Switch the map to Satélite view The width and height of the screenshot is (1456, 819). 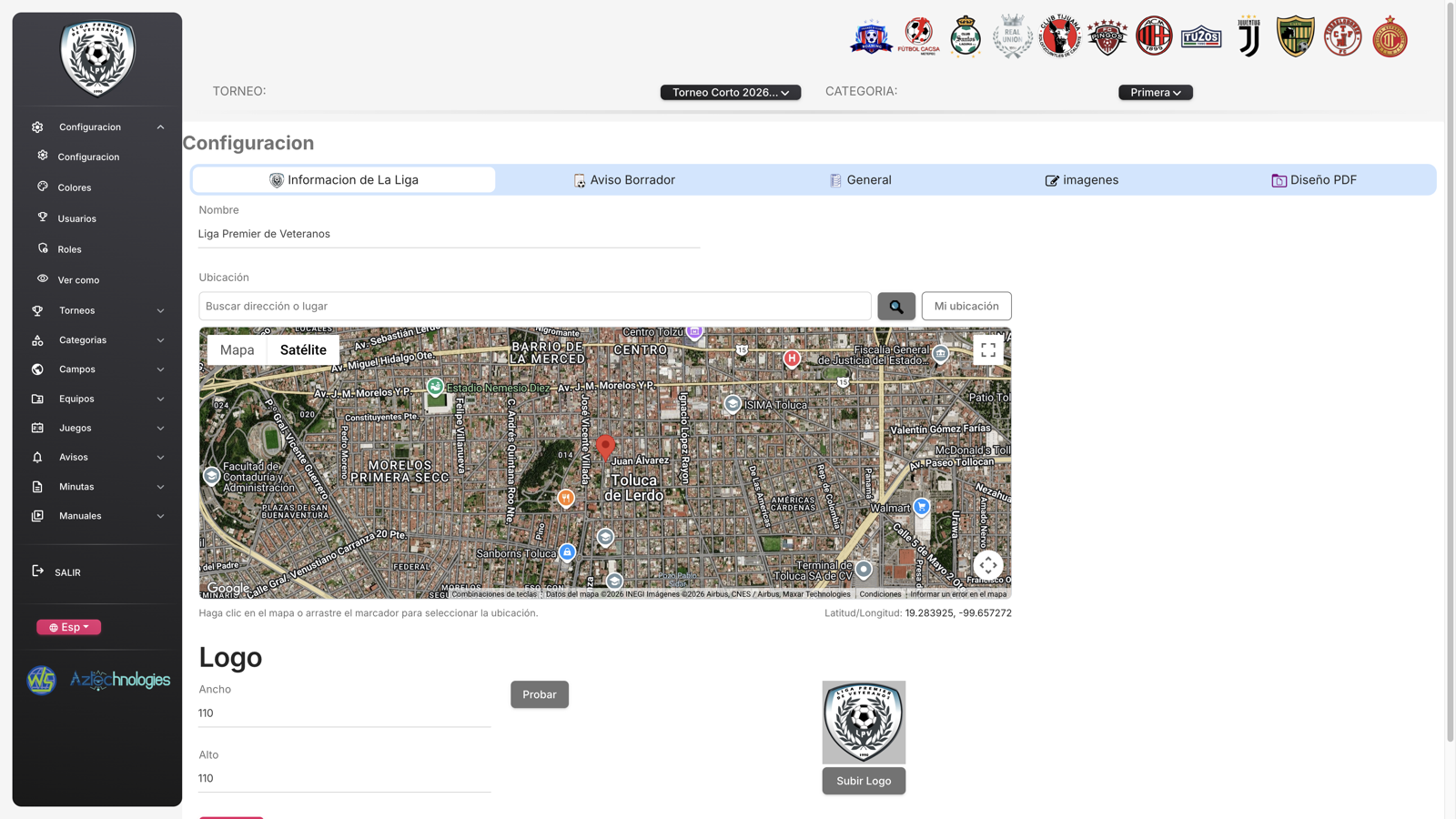click(303, 350)
